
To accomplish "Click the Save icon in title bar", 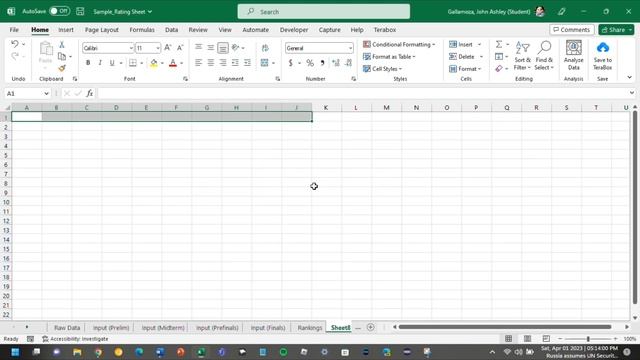I will (80, 11).
